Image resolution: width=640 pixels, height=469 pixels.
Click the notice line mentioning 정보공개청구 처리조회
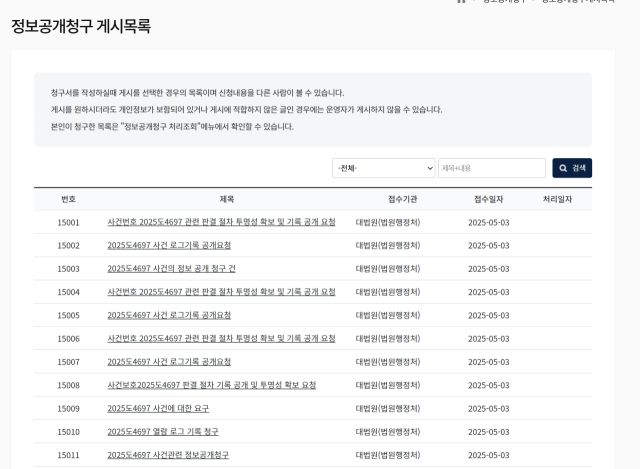pos(172,127)
